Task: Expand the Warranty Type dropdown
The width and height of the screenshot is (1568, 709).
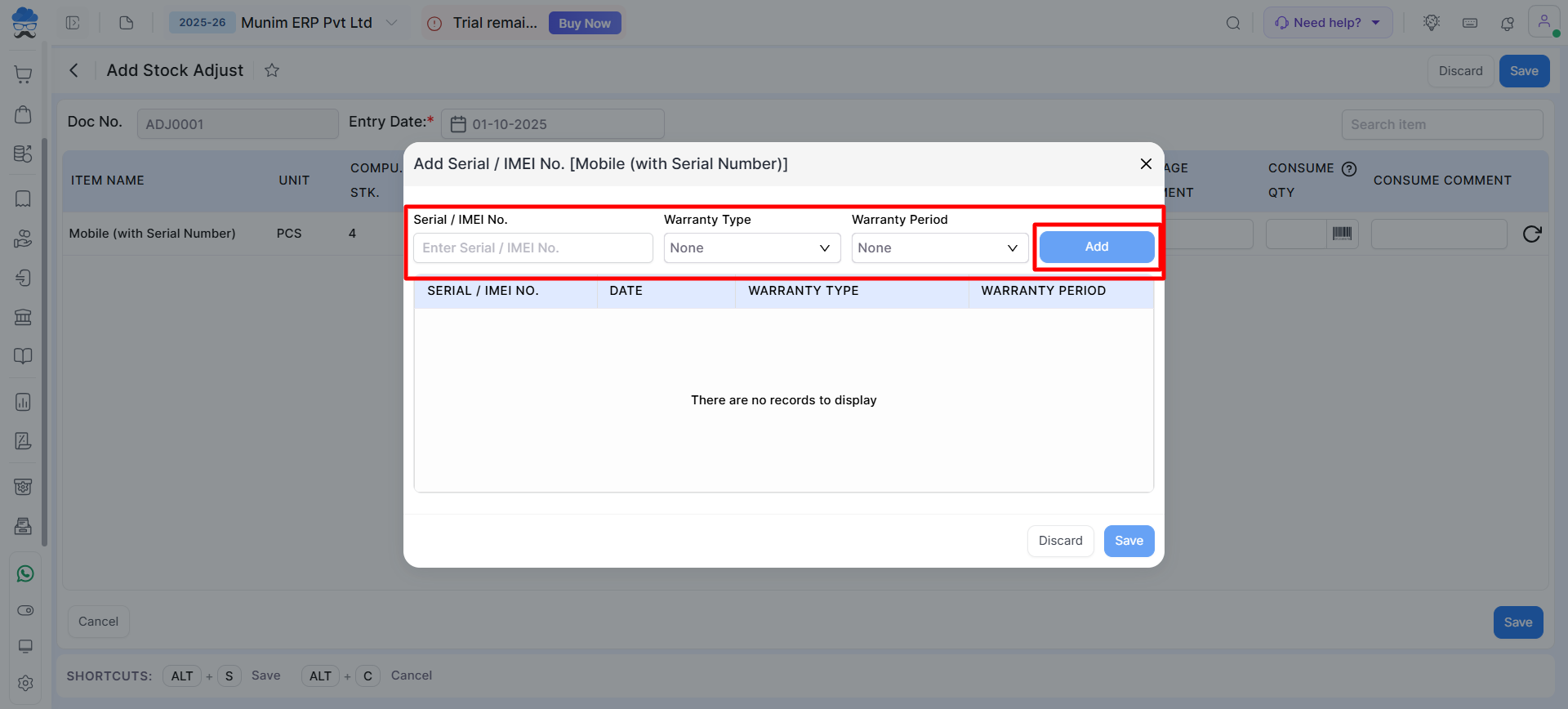Action: [751, 248]
